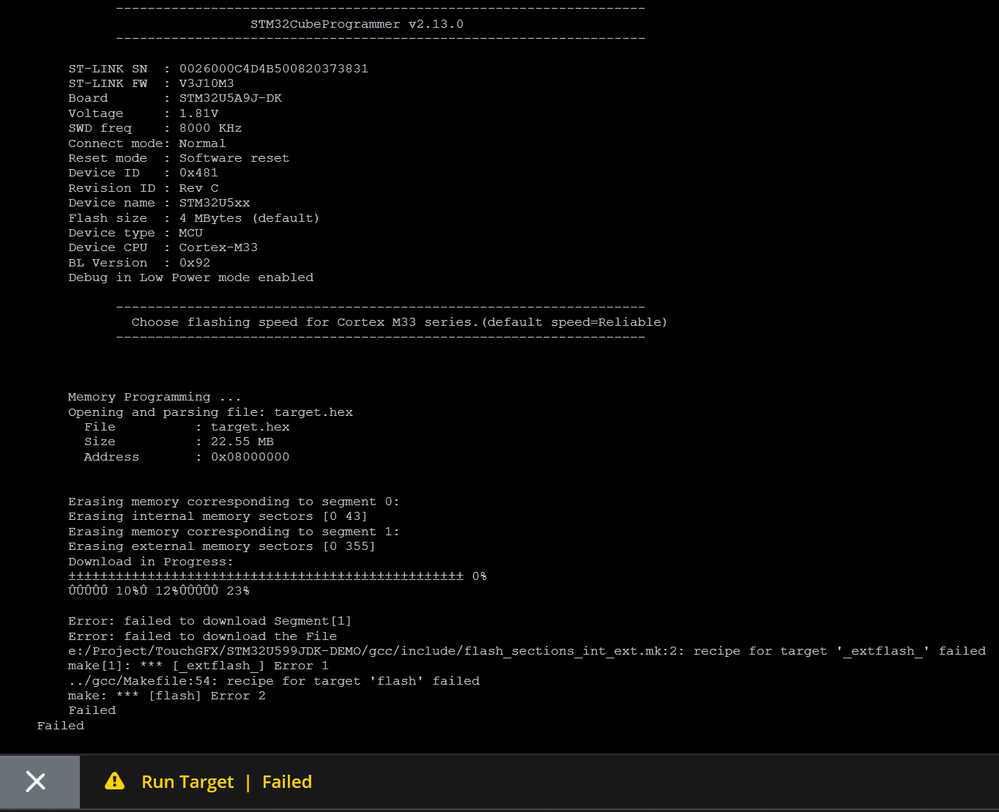Click the 'Choose flashing speed for Cortex M33' line
Screen dimensions: 999x812
coord(399,322)
